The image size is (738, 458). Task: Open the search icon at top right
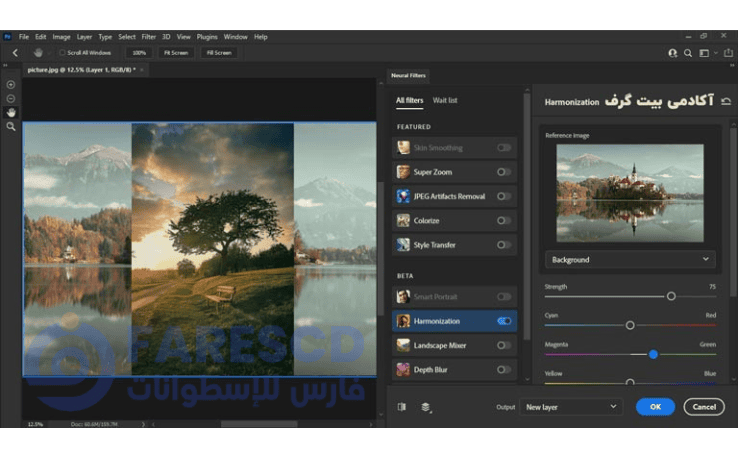(x=688, y=53)
